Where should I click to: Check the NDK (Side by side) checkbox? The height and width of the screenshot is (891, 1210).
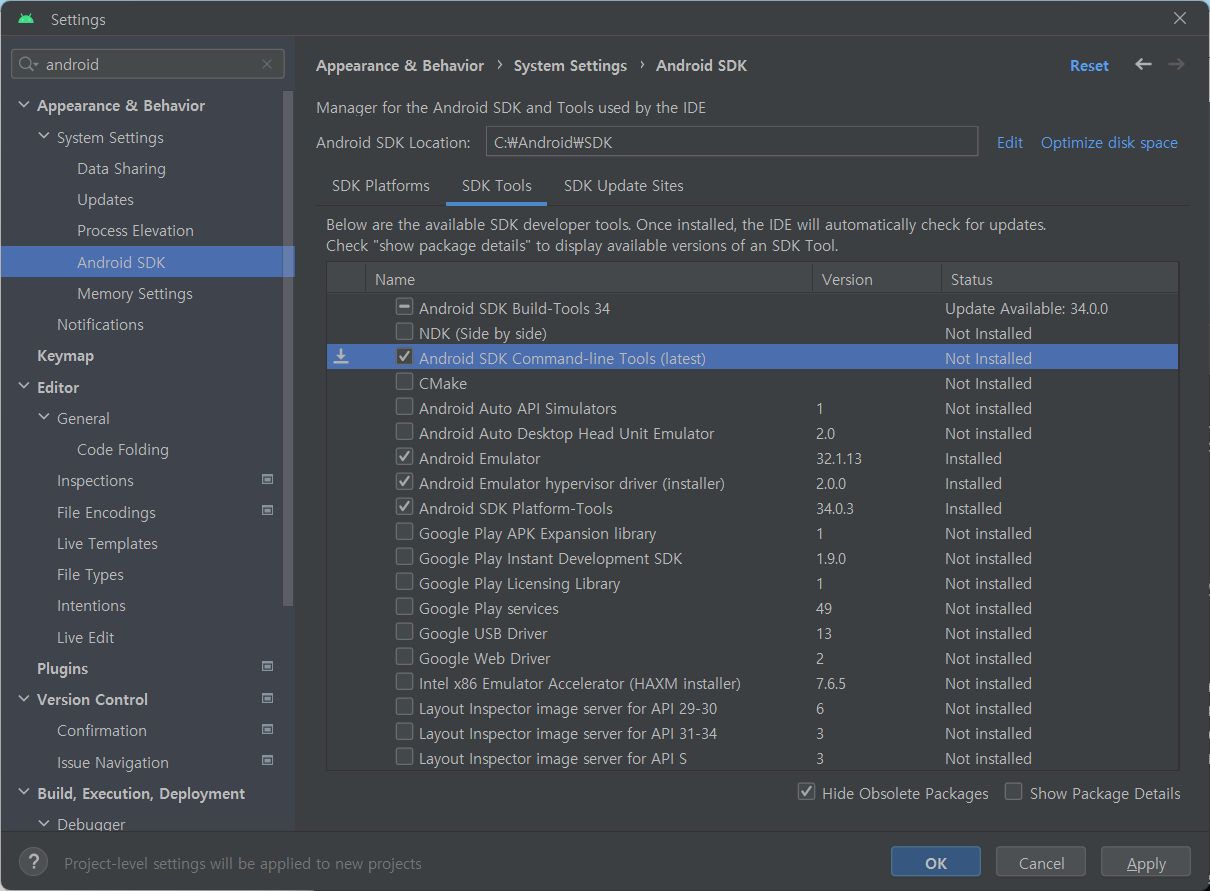[x=404, y=332]
